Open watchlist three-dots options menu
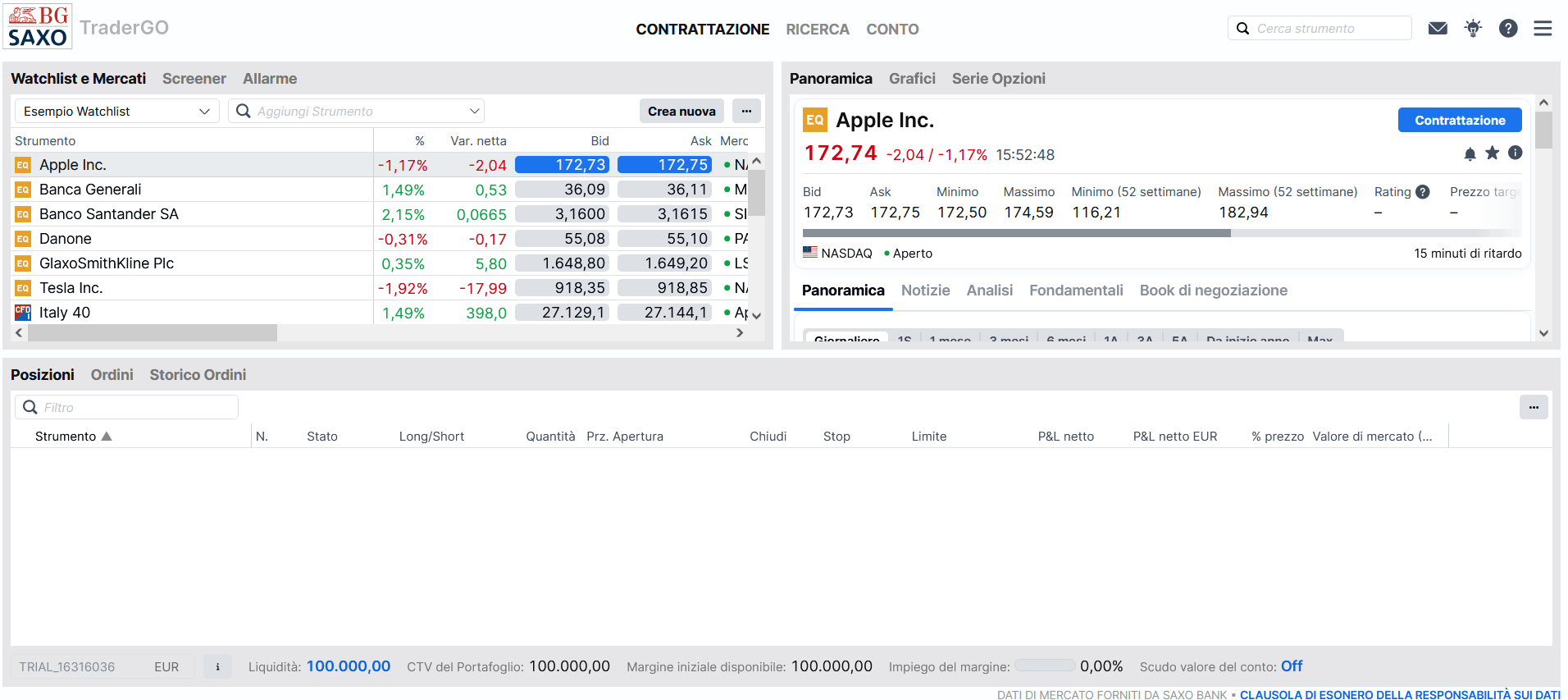 (x=746, y=111)
